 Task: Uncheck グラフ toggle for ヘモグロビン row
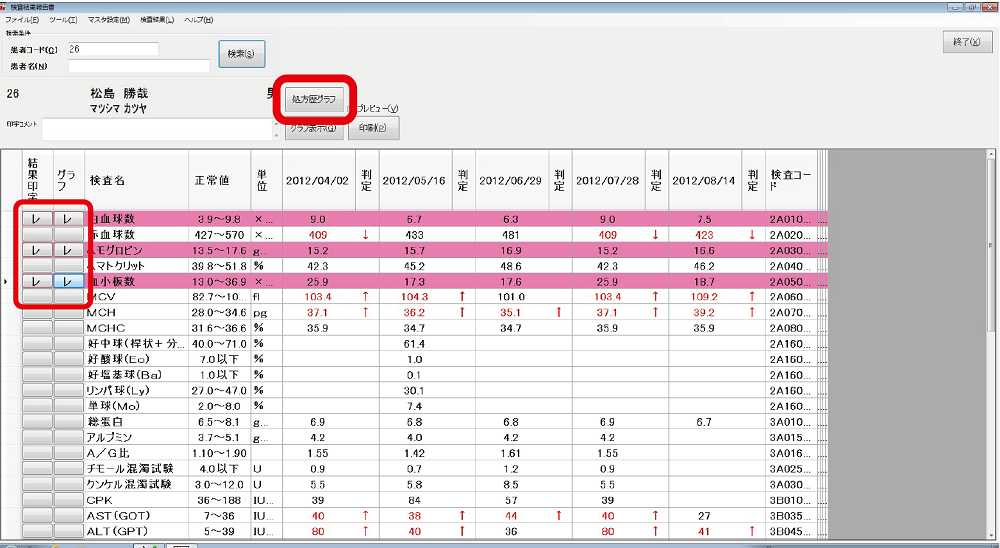point(68,250)
